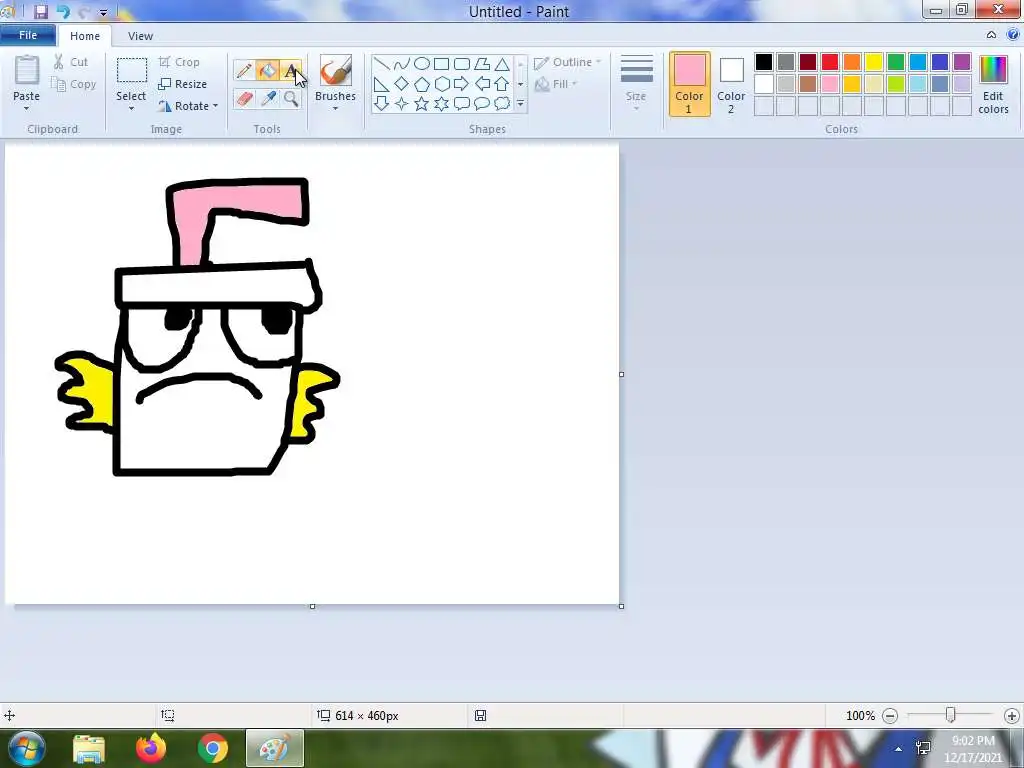Choose the Up arrow shape
1024x768 pixels.
tap(502, 84)
